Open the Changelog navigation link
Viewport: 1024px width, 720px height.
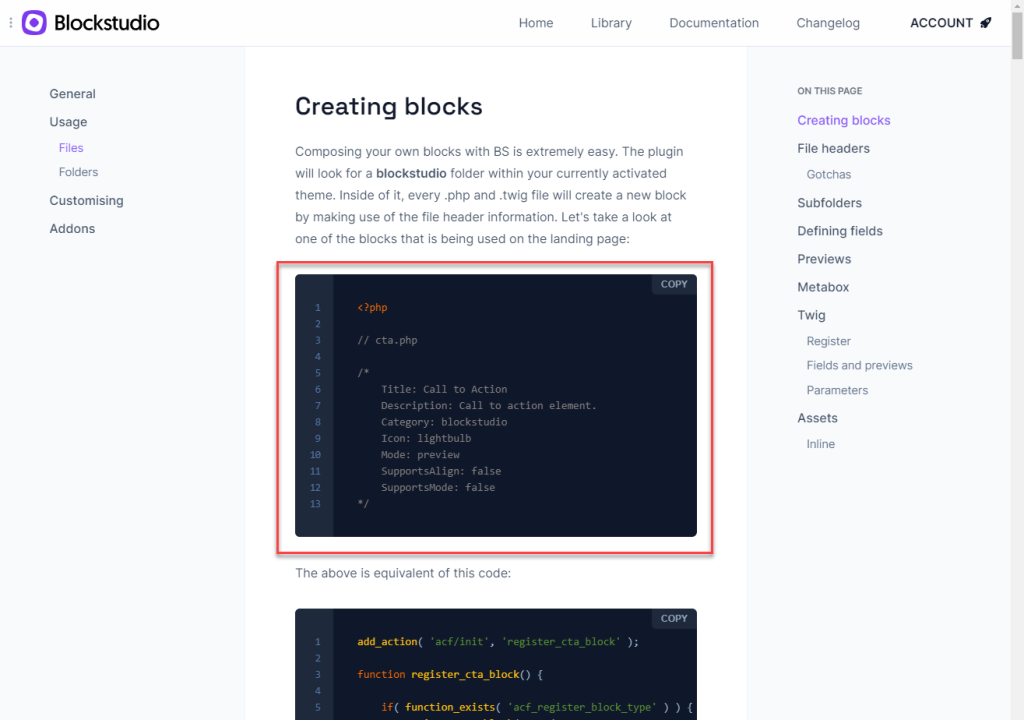[827, 23]
